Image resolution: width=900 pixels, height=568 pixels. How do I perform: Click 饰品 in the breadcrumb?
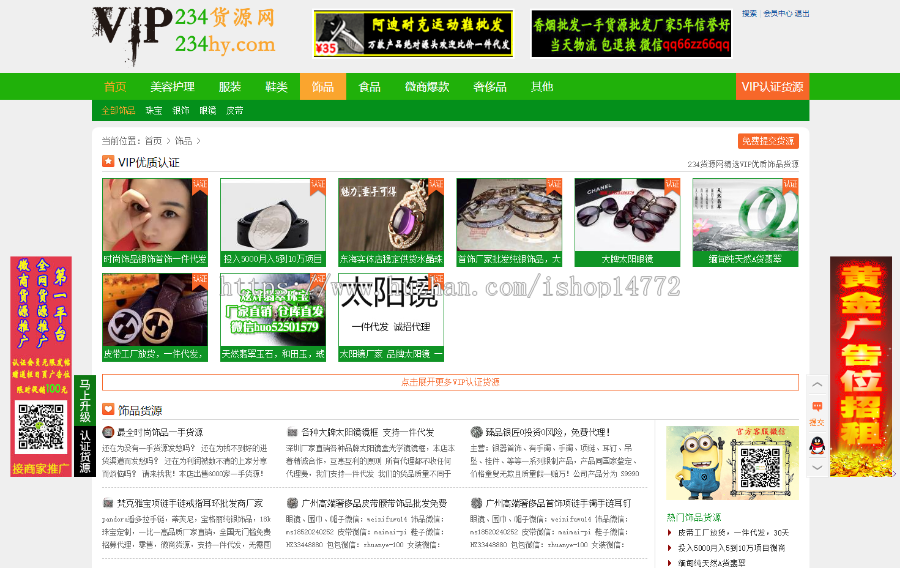[183, 141]
